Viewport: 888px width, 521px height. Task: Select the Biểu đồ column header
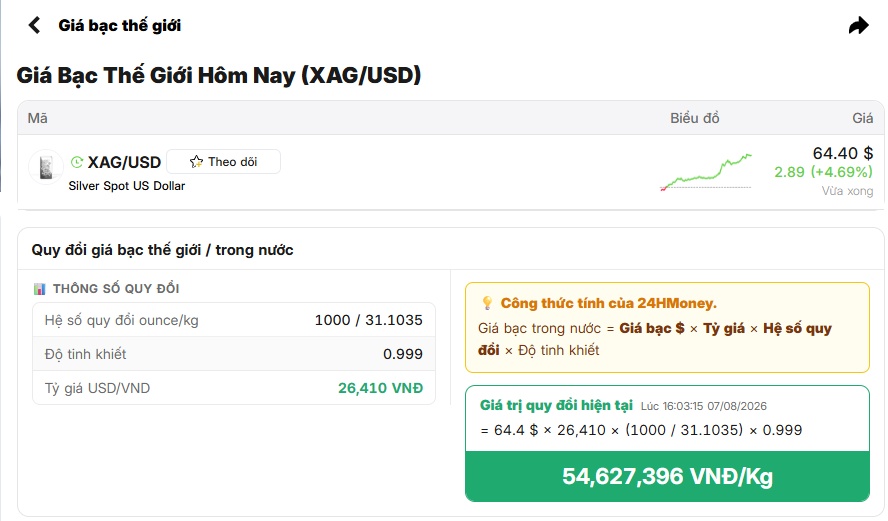(x=694, y=118)
